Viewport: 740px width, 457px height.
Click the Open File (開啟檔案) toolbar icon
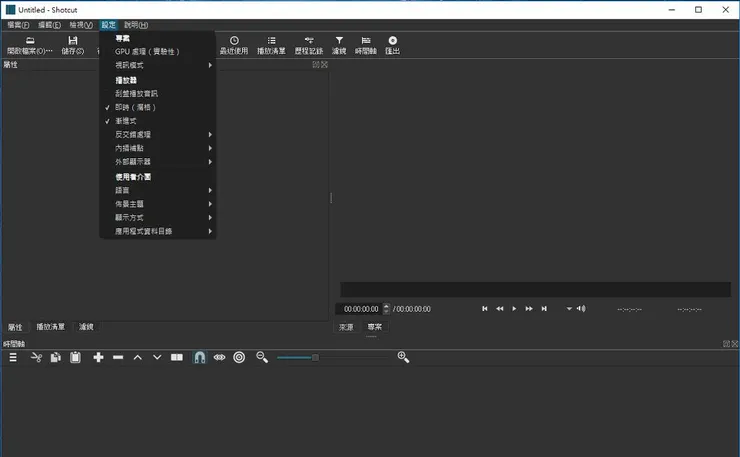click(x=30, y=45)
